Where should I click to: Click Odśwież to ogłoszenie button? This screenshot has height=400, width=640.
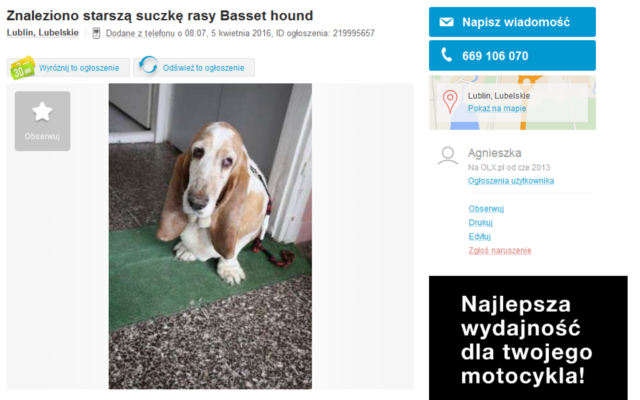click(x=194, y=68)
